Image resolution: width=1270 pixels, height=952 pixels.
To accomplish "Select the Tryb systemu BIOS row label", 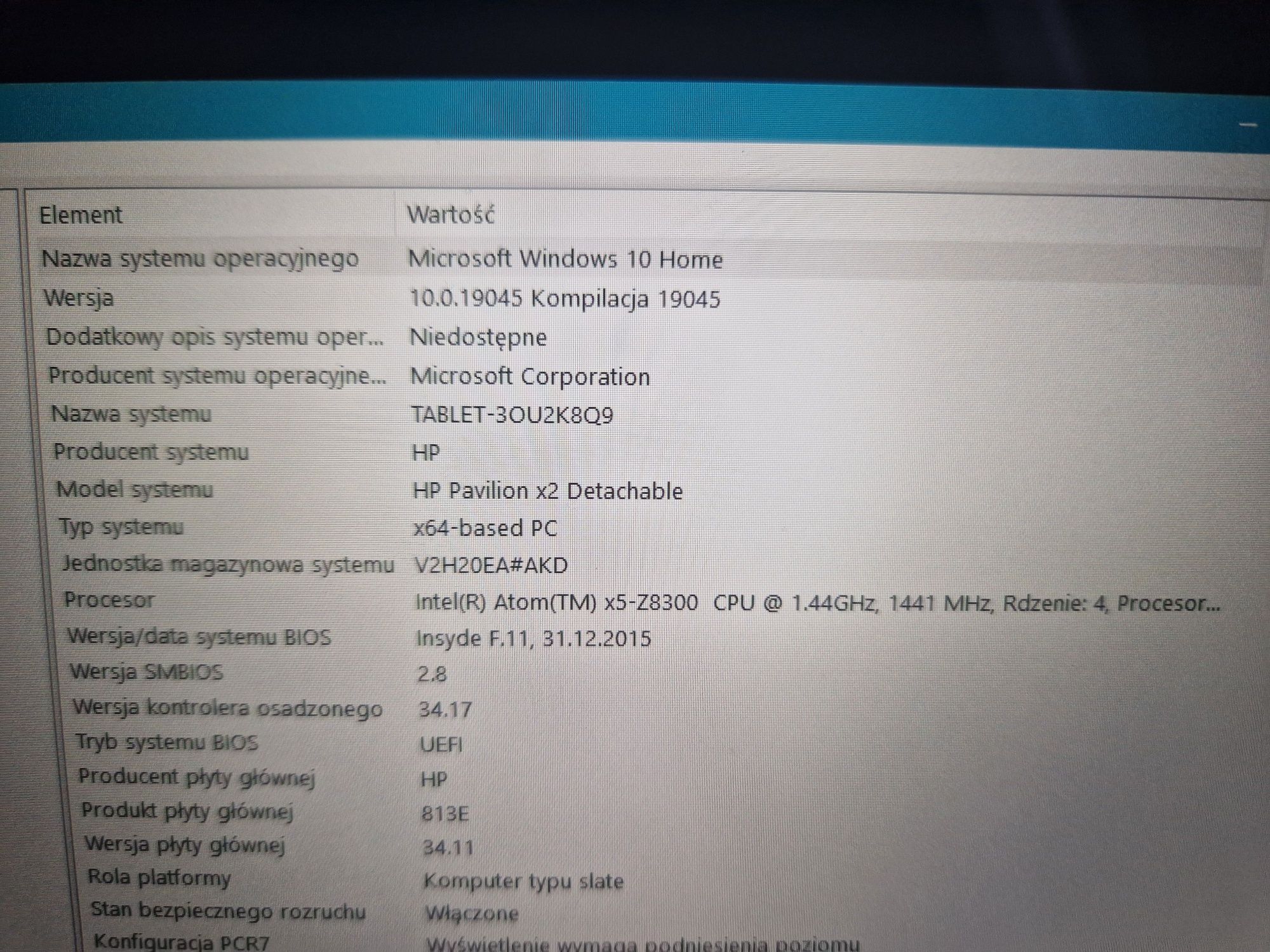I will (x=167, y=742).
